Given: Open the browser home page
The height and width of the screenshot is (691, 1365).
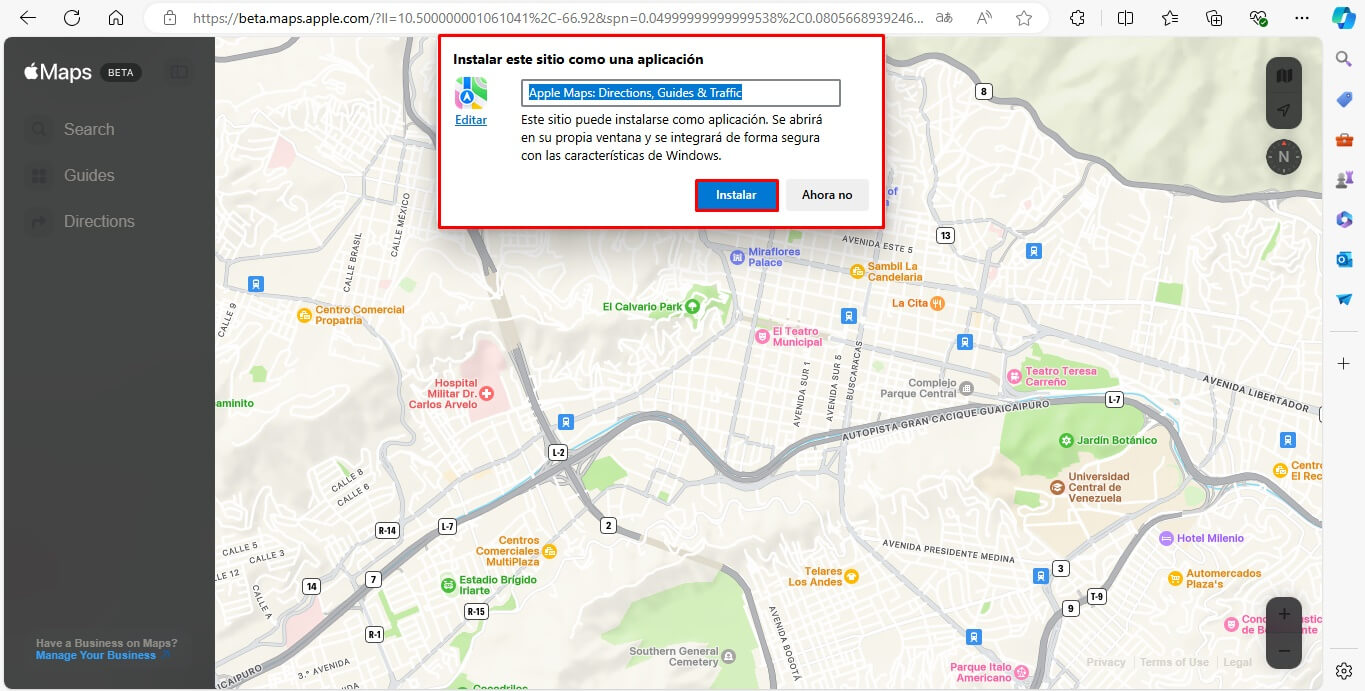Looking at the screenshot, I should coord(116,18).
